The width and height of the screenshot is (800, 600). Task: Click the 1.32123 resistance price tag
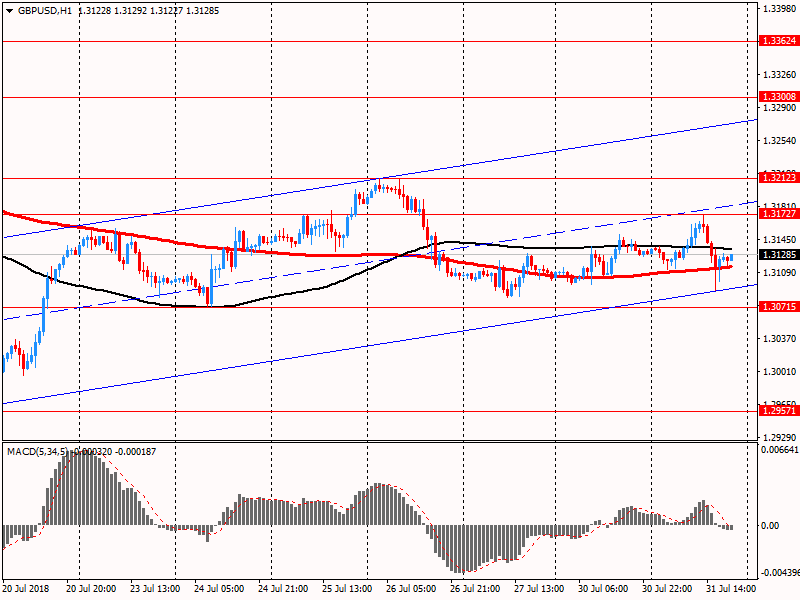click(x=779, y=177)
